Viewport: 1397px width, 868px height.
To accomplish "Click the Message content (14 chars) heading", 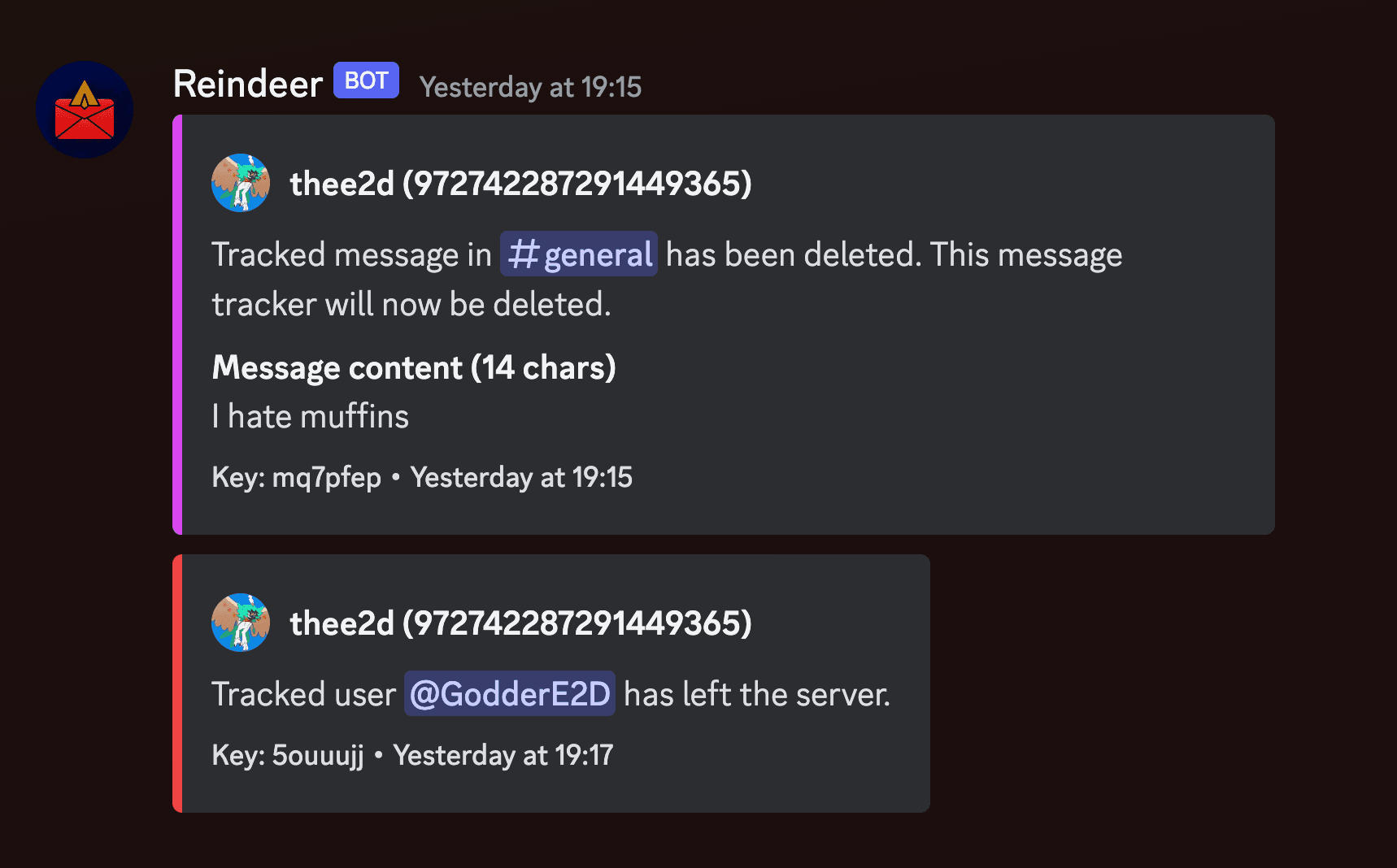I will (x=414, y=367).
